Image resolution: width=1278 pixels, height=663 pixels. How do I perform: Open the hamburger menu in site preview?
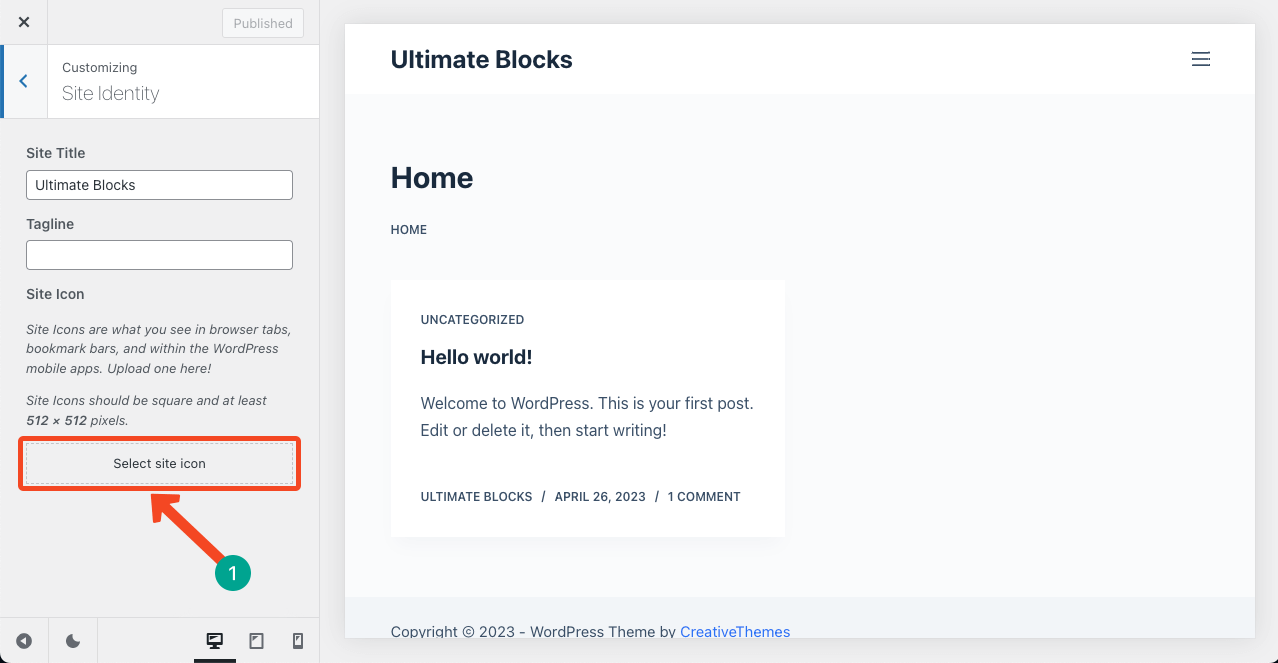click(x=1201, y=59)
